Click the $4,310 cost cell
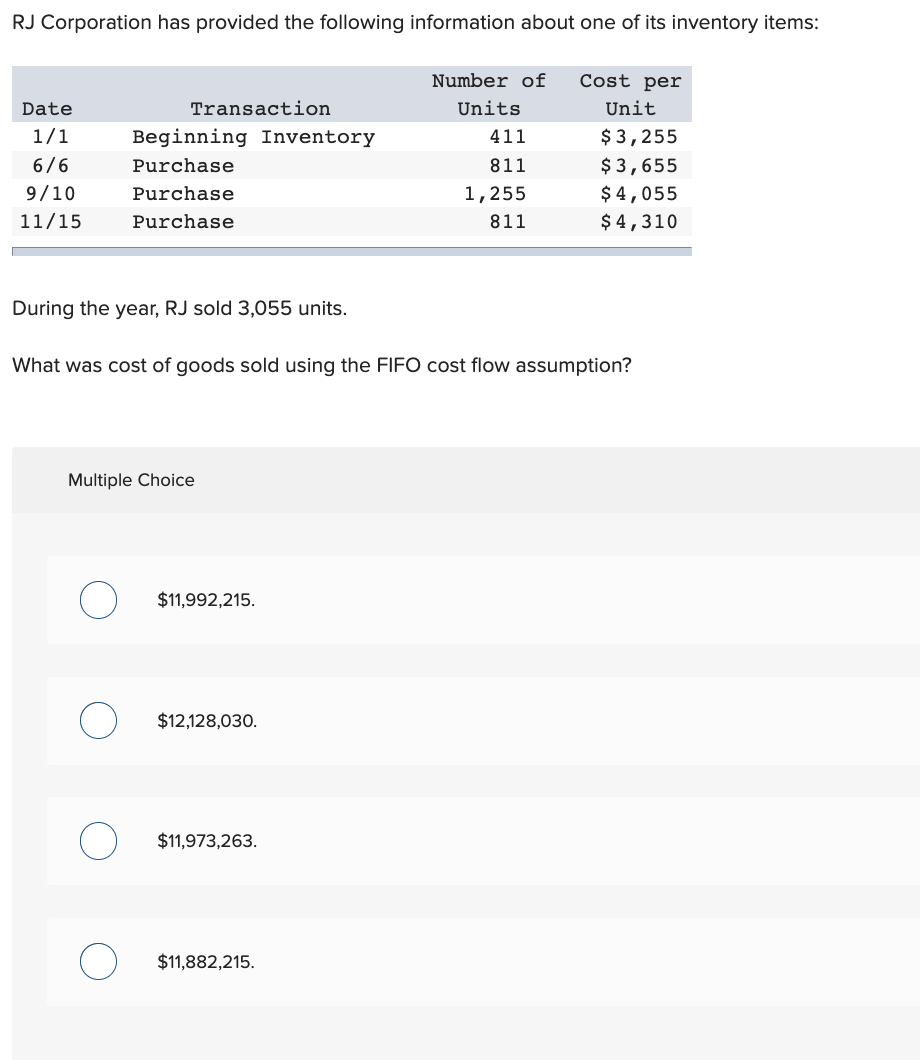 click(x=638, y=221)
